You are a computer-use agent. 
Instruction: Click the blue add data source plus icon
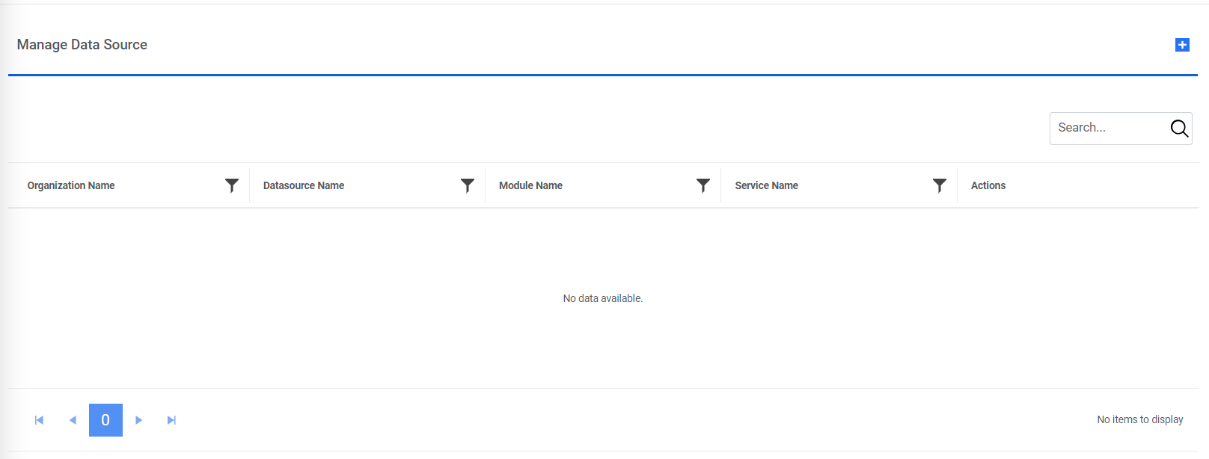click(1182, 45)
